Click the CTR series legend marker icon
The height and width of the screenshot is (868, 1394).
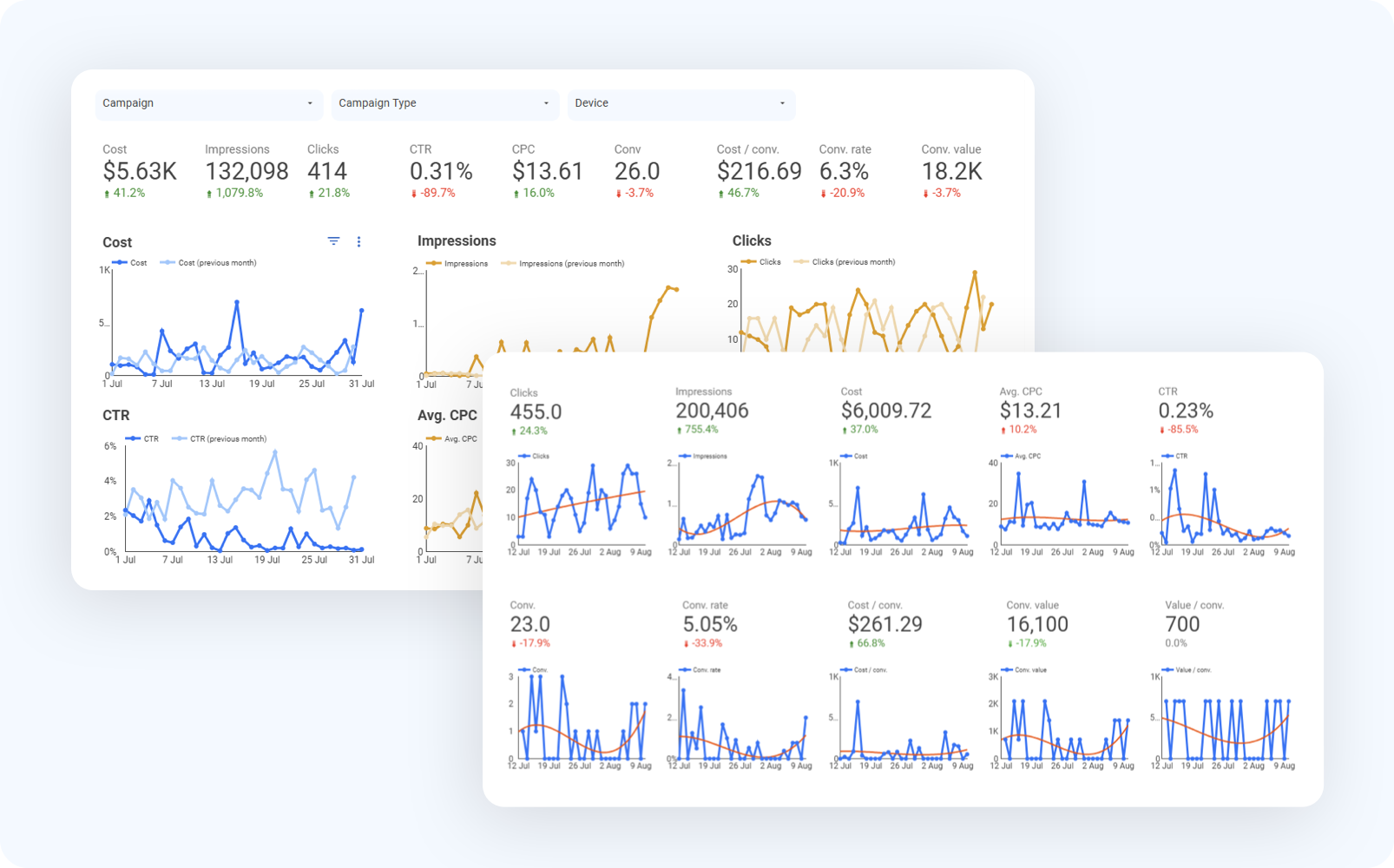(134, 438)
